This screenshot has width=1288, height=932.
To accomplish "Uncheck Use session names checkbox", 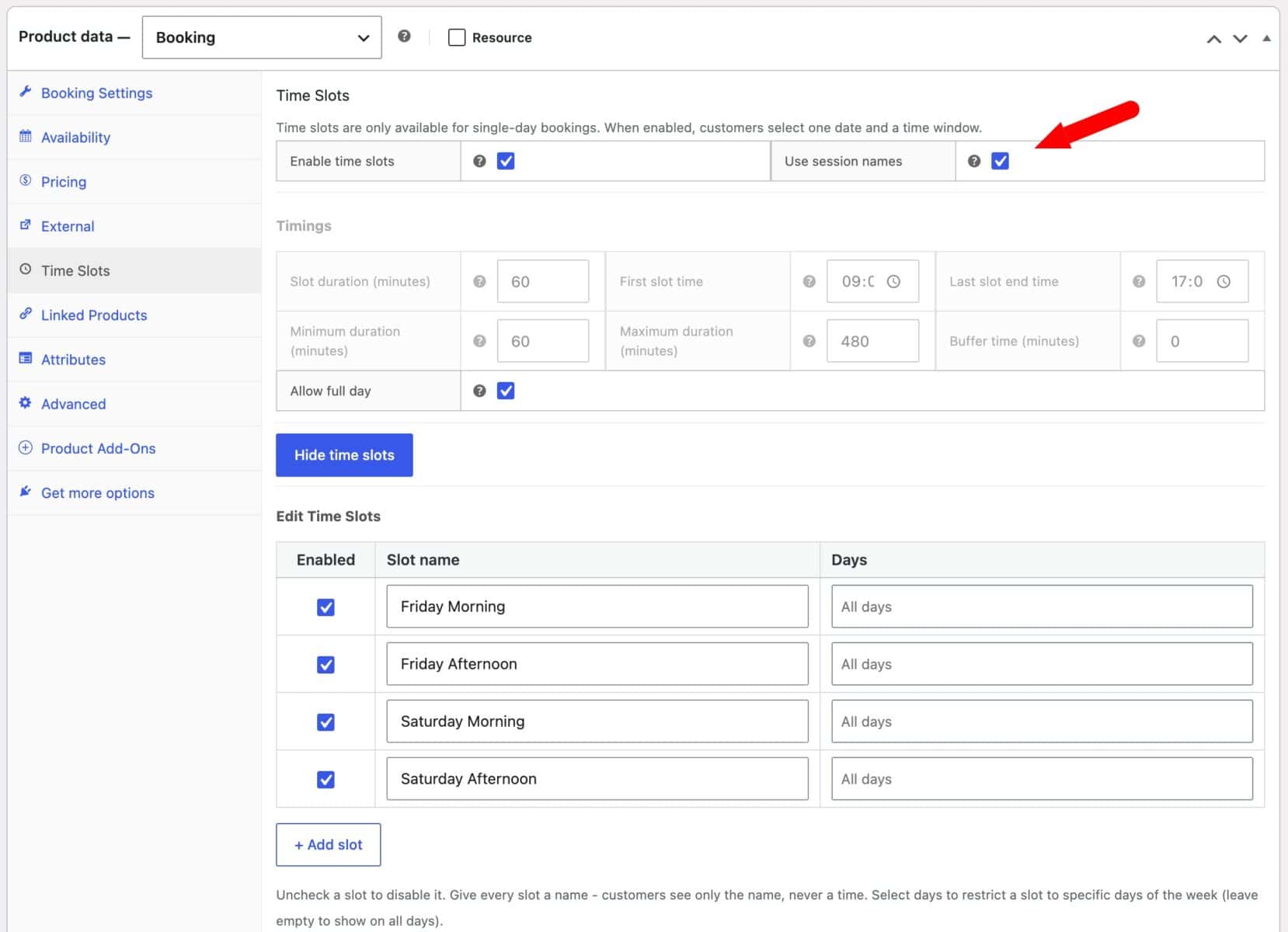I will pyautogui.click(x=1001, y=161).
